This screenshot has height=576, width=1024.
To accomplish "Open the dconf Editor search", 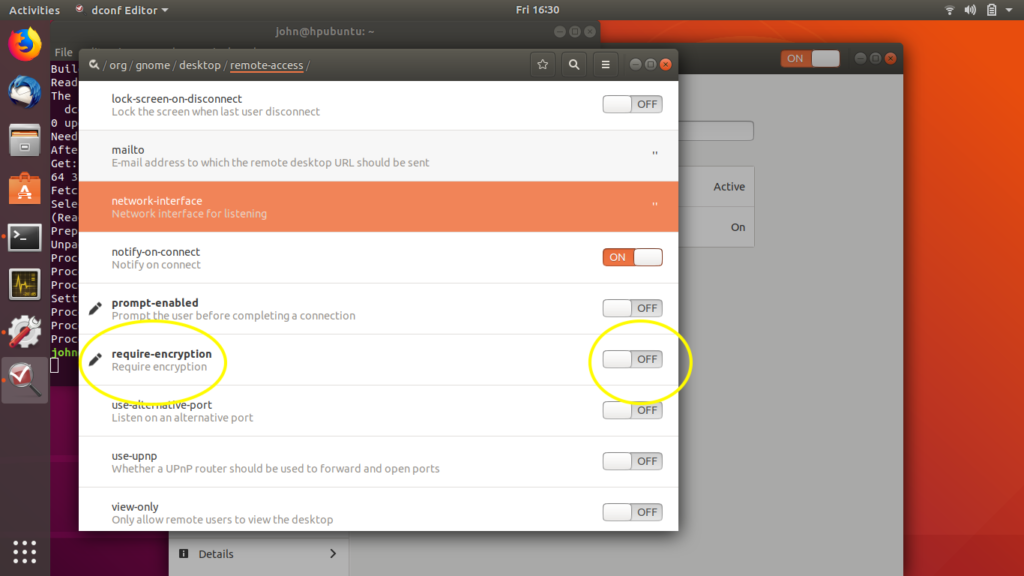I will tap(572, 63).
